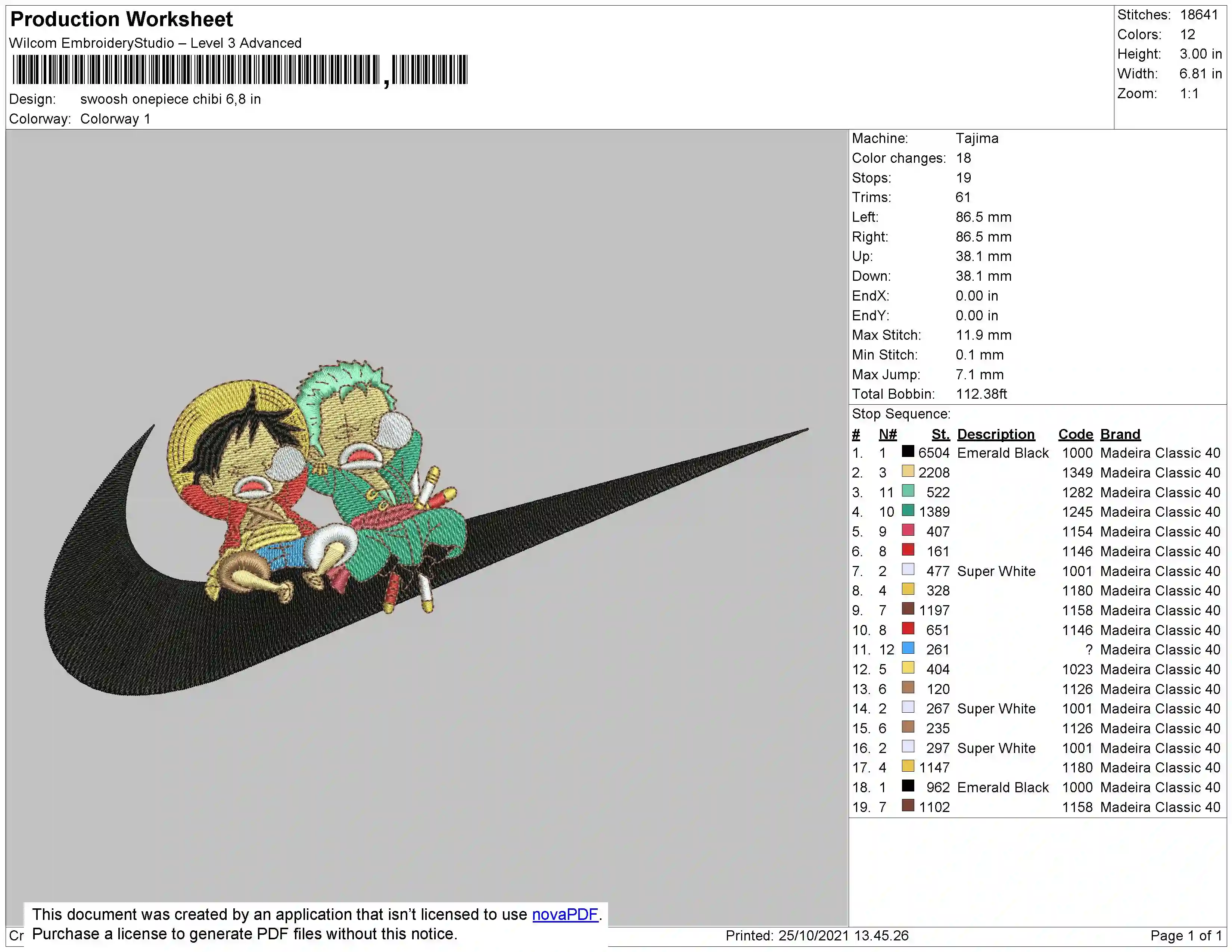Click the Width value 6.81 in
Image resolution: width=1232 pixels, height=952 pixels.
[x=1200, y=74]
